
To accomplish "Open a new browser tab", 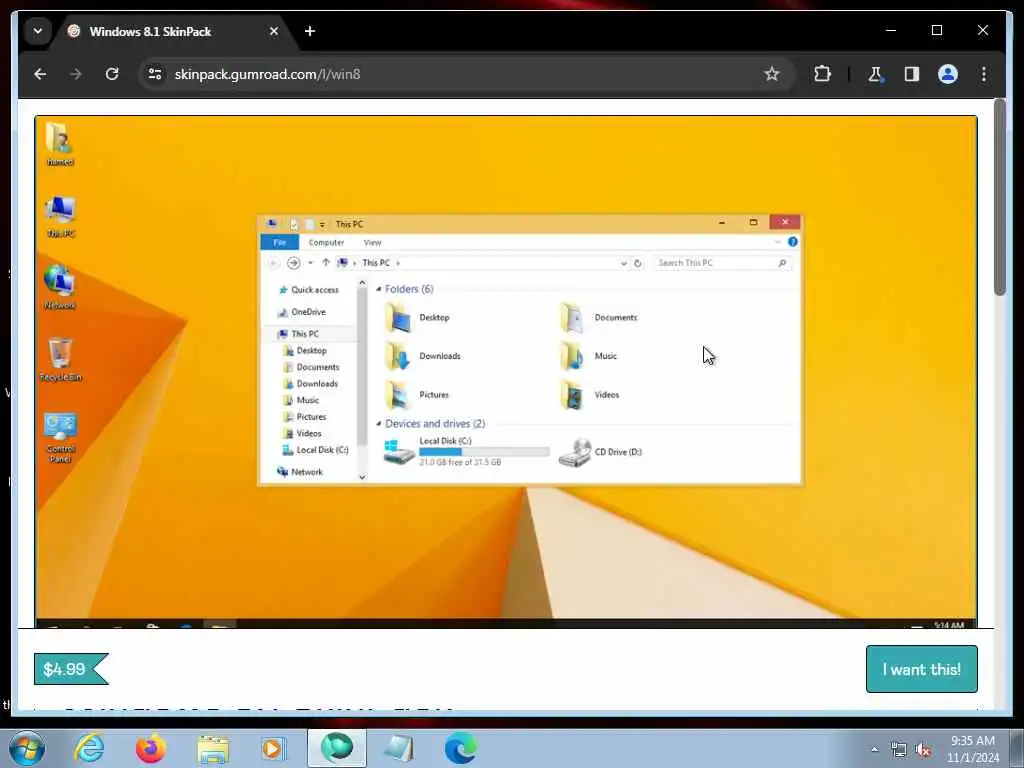I will pos(310,31).
